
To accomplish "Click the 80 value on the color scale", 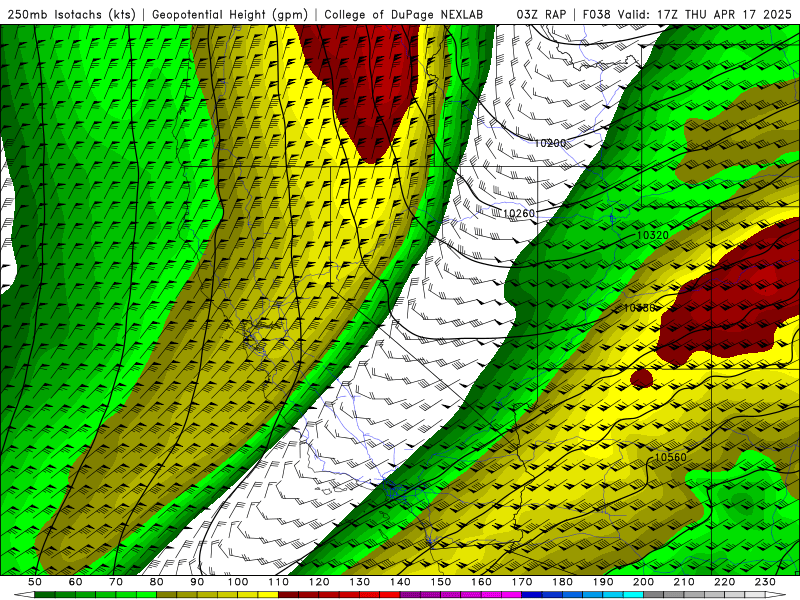I will (x=157, y=582).
